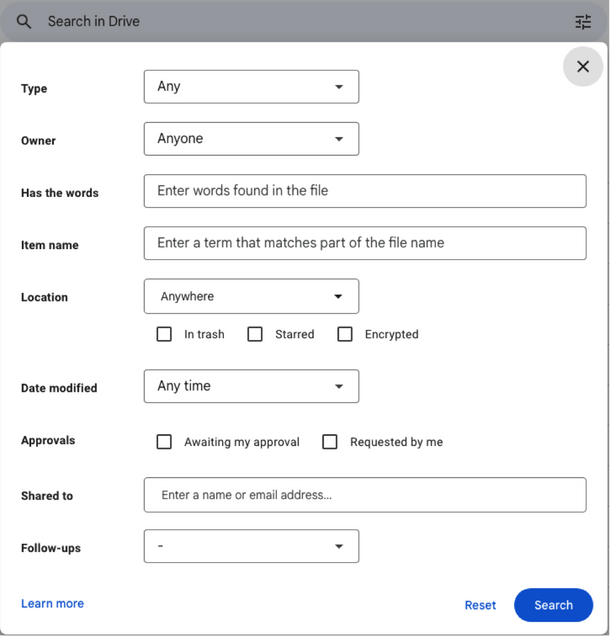Open the Learn more link
Screen dimensions: 610x636
coord(52,603)
